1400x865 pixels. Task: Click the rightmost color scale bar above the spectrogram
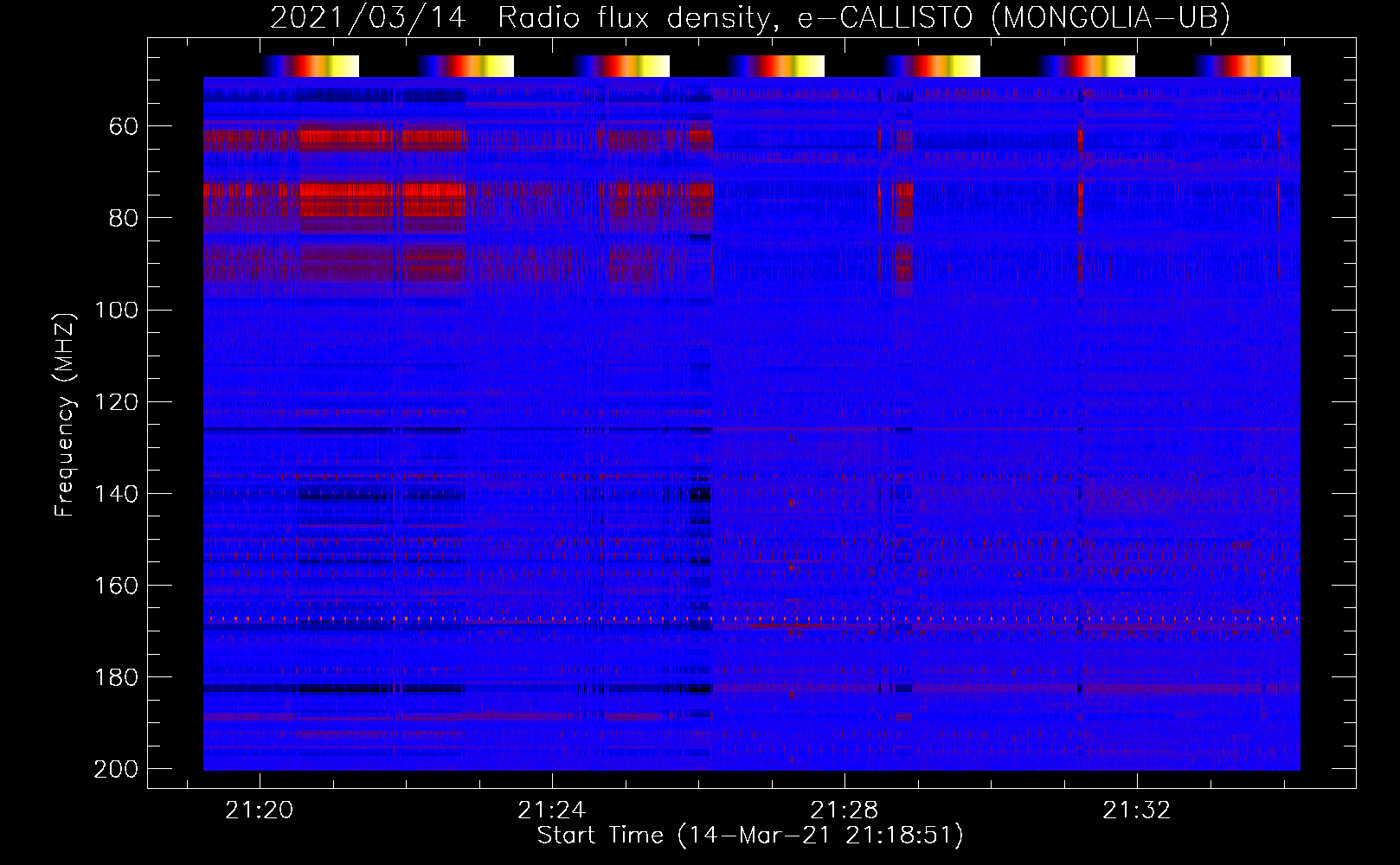point(1243,67)
